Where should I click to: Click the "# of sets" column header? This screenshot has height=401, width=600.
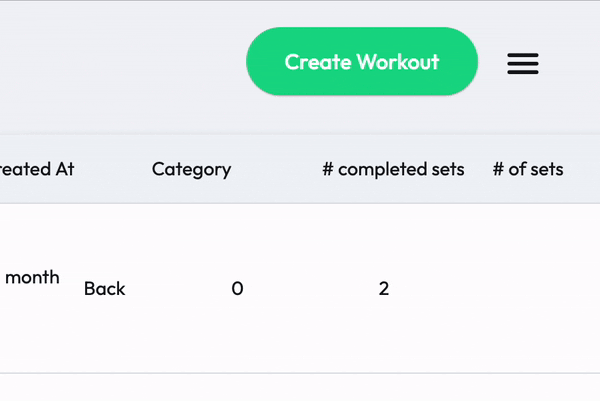click(x=528, y=169)
